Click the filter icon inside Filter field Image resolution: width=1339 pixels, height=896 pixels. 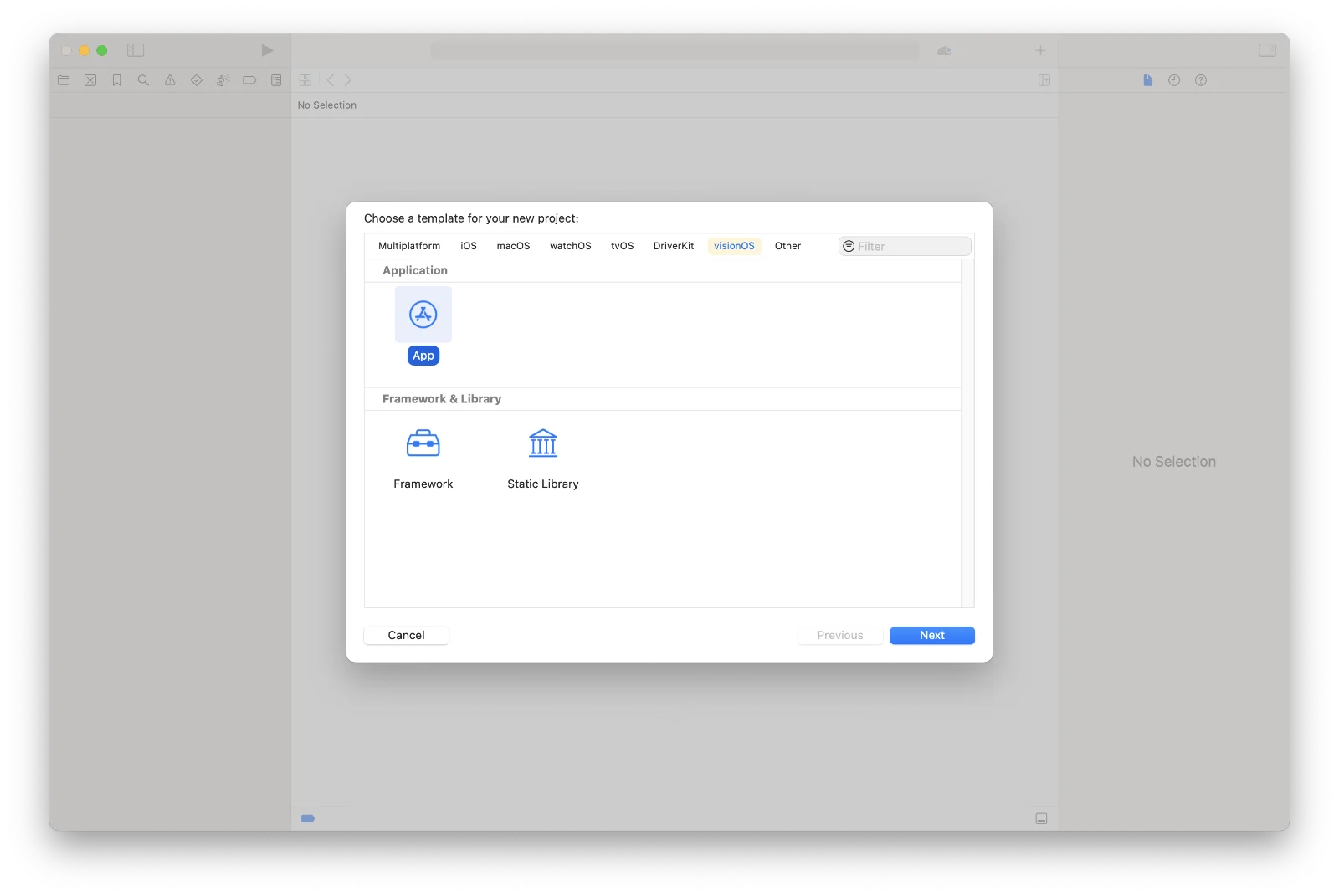point(849,246)
